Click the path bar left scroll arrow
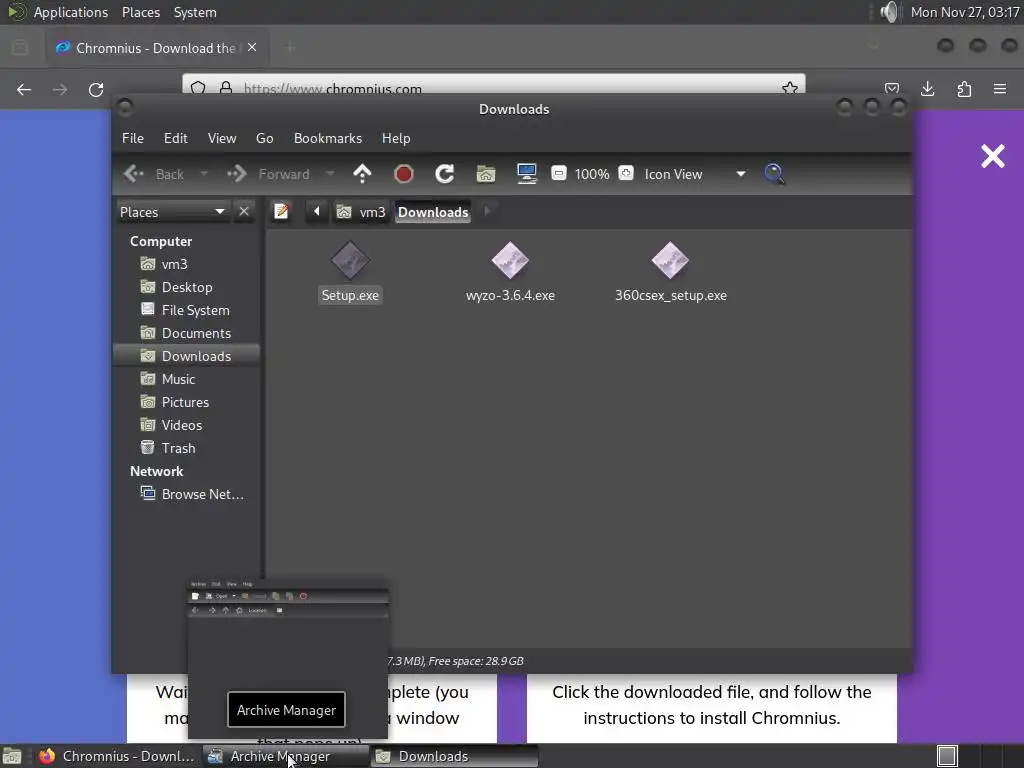This screenshot has height=768, width=1024. click(317, 212)
